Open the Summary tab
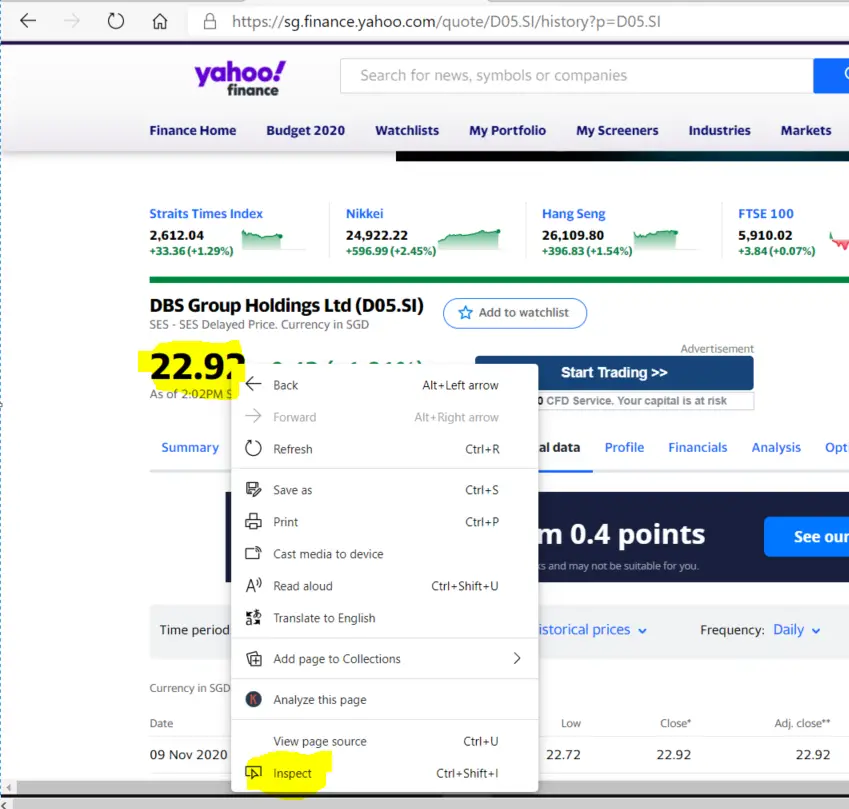This screenshot has height=809, width=849. pyautogui.click(x=190, y=447)
